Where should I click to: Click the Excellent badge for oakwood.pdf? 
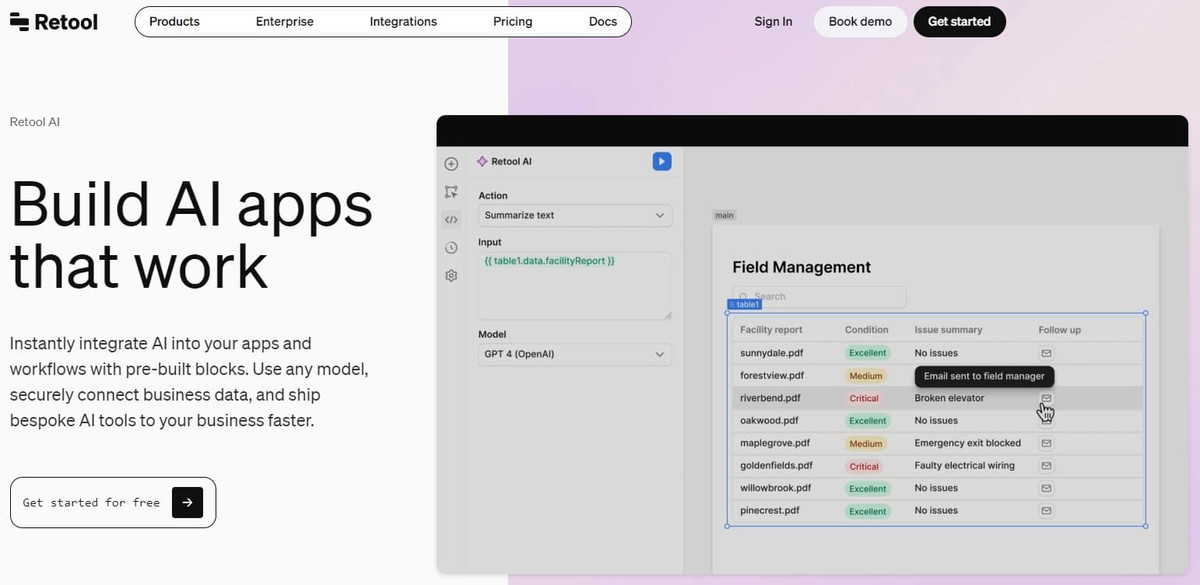(868, 421)
